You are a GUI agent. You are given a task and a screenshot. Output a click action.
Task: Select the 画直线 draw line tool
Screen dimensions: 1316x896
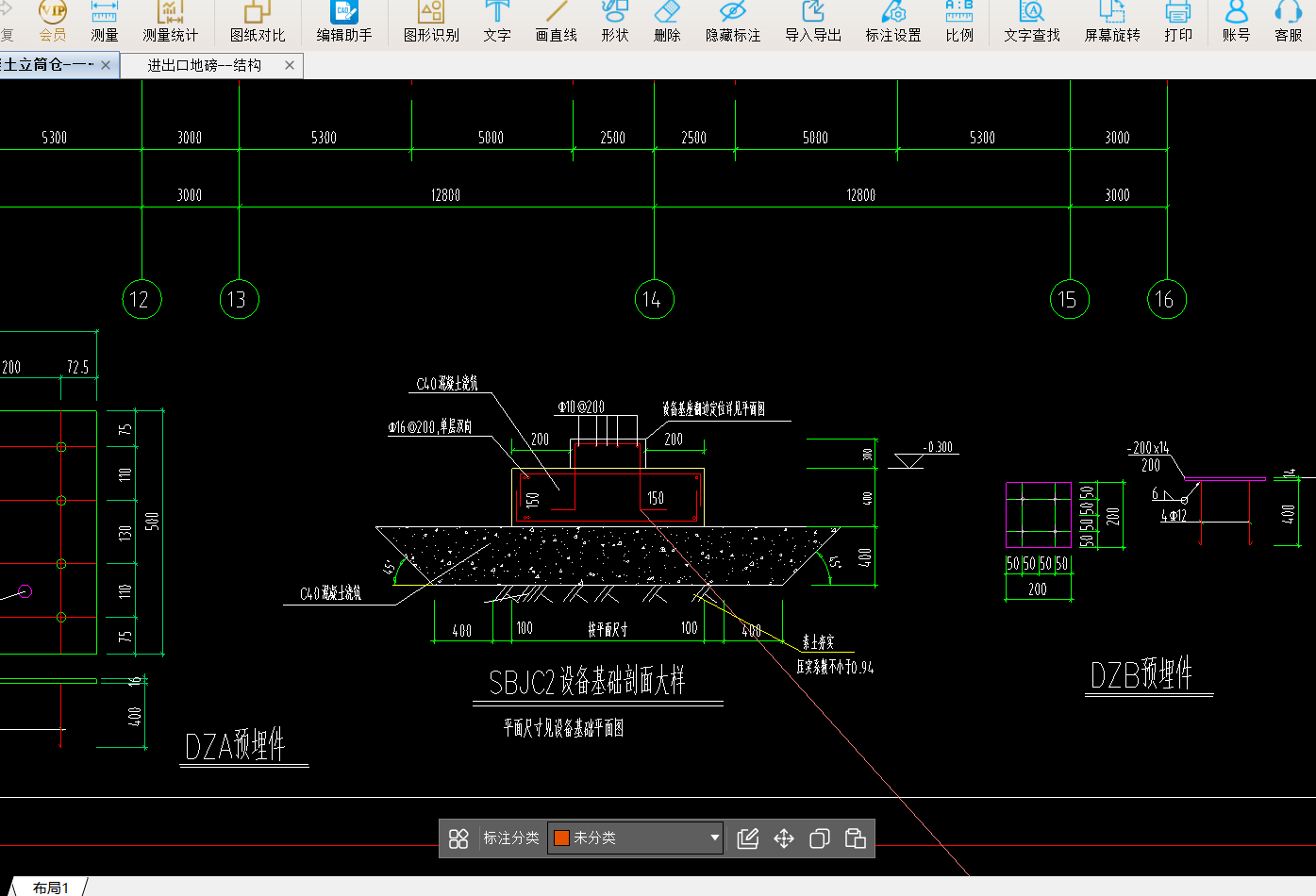(x=557, y=22)
